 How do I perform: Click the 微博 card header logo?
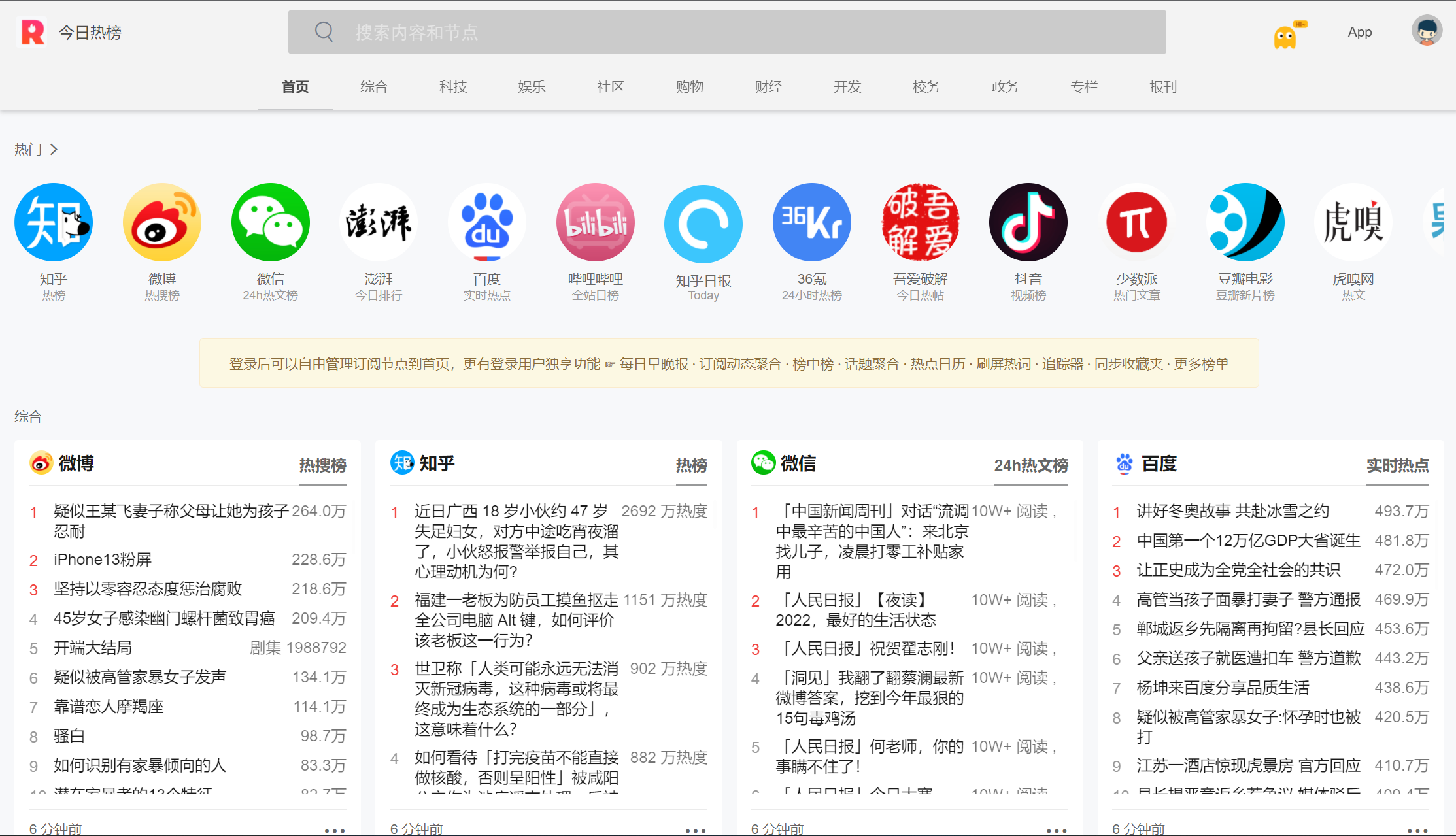tap(41, 463)
